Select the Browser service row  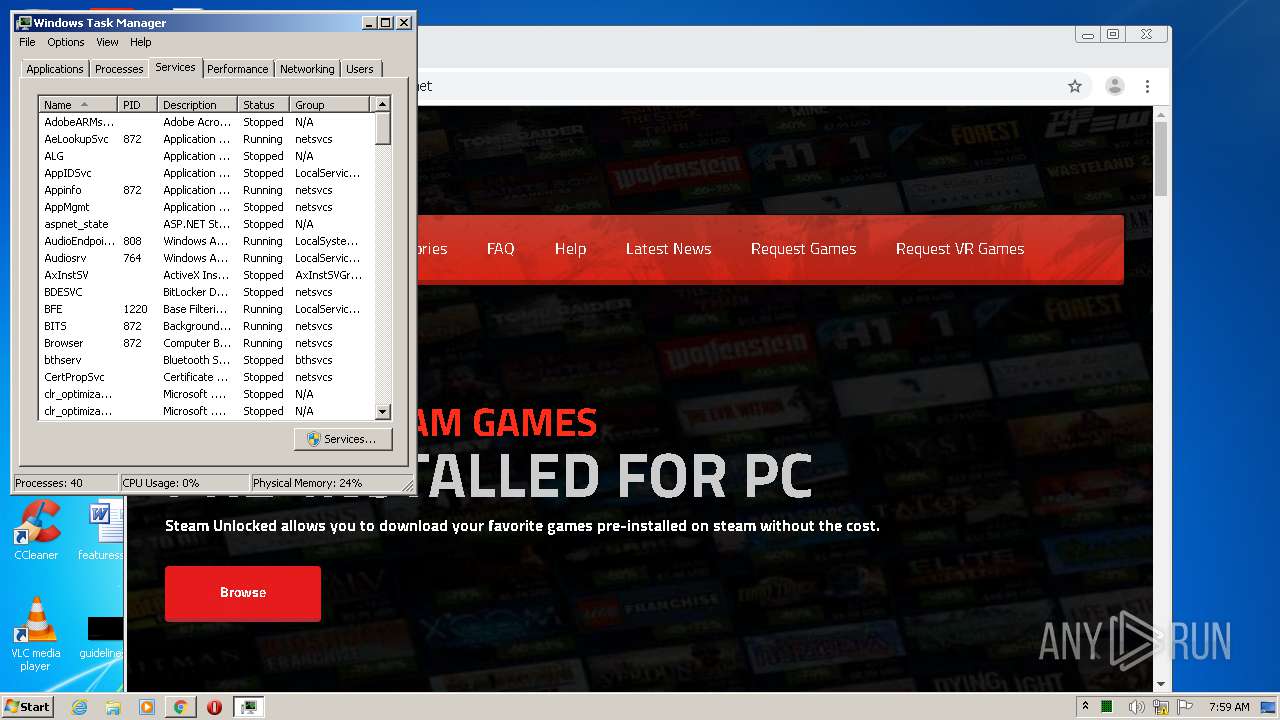[x=206, y=343]
